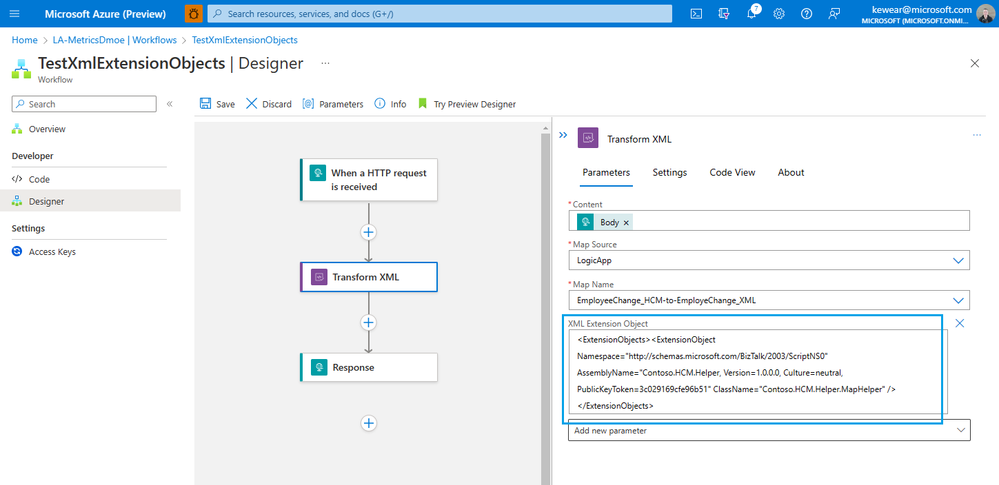The height and width of the screenshot is (485, 999).
Task: Click the Transform XML card icon
Action: tap(319, 277)
